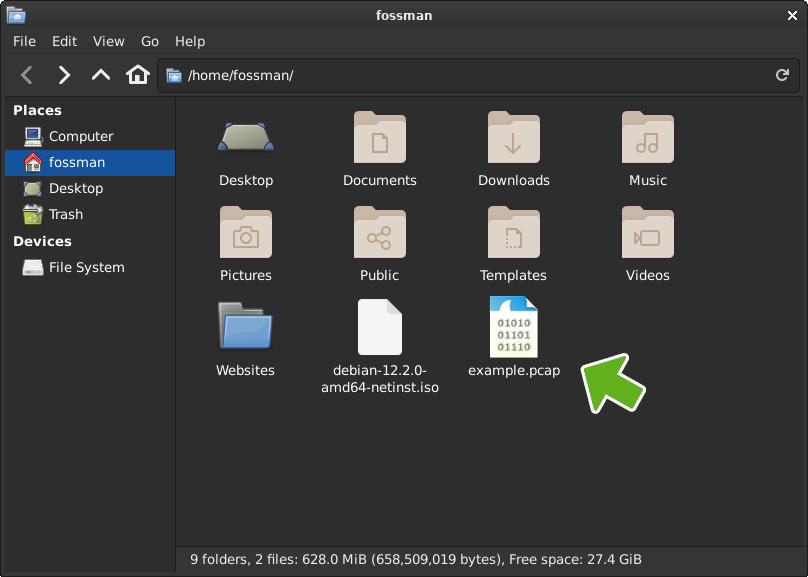Select the Pictures folder
808x577 pixels.
(246, 232)
